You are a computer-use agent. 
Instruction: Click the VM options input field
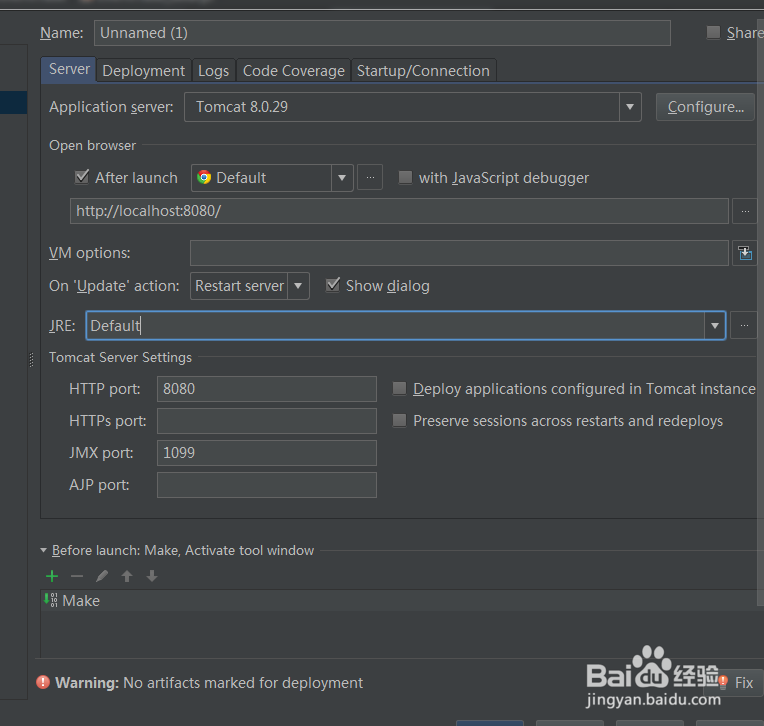pyautogui.click(x=459, y=253)
